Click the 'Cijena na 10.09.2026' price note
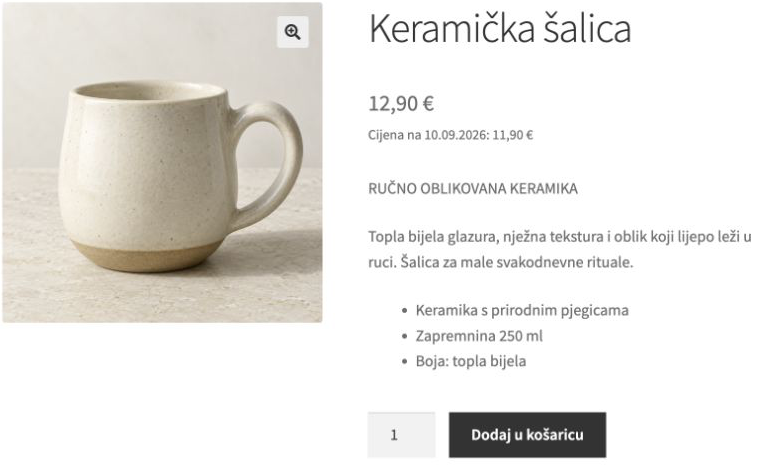The height and width of the screenshot is (476, 782). point(450,135)
